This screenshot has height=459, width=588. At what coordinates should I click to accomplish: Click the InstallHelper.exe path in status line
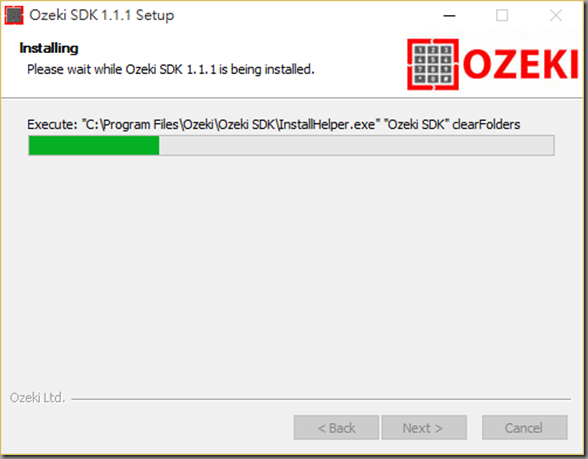(230, 124)
